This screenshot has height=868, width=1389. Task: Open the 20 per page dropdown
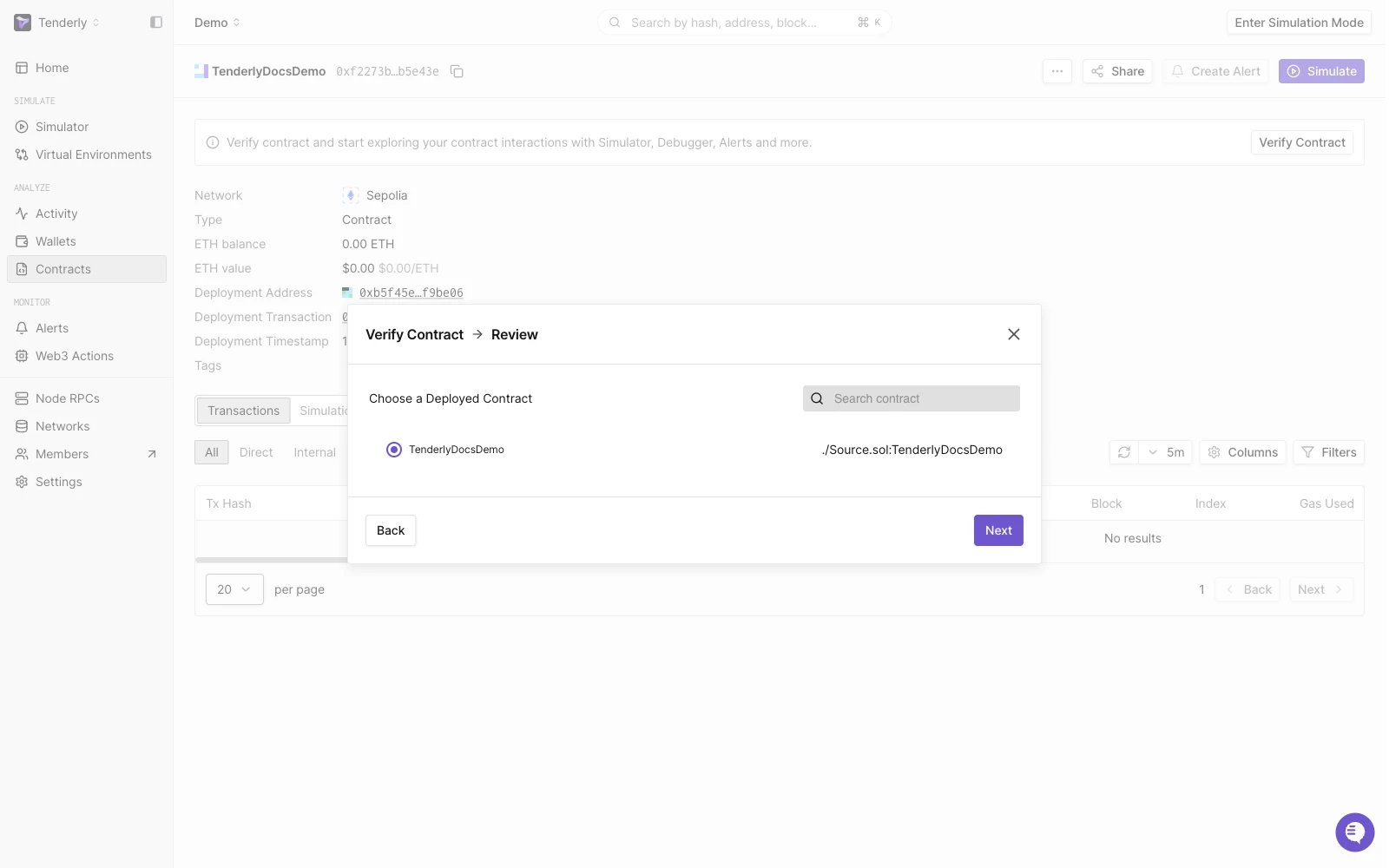(x=234, y=589)
